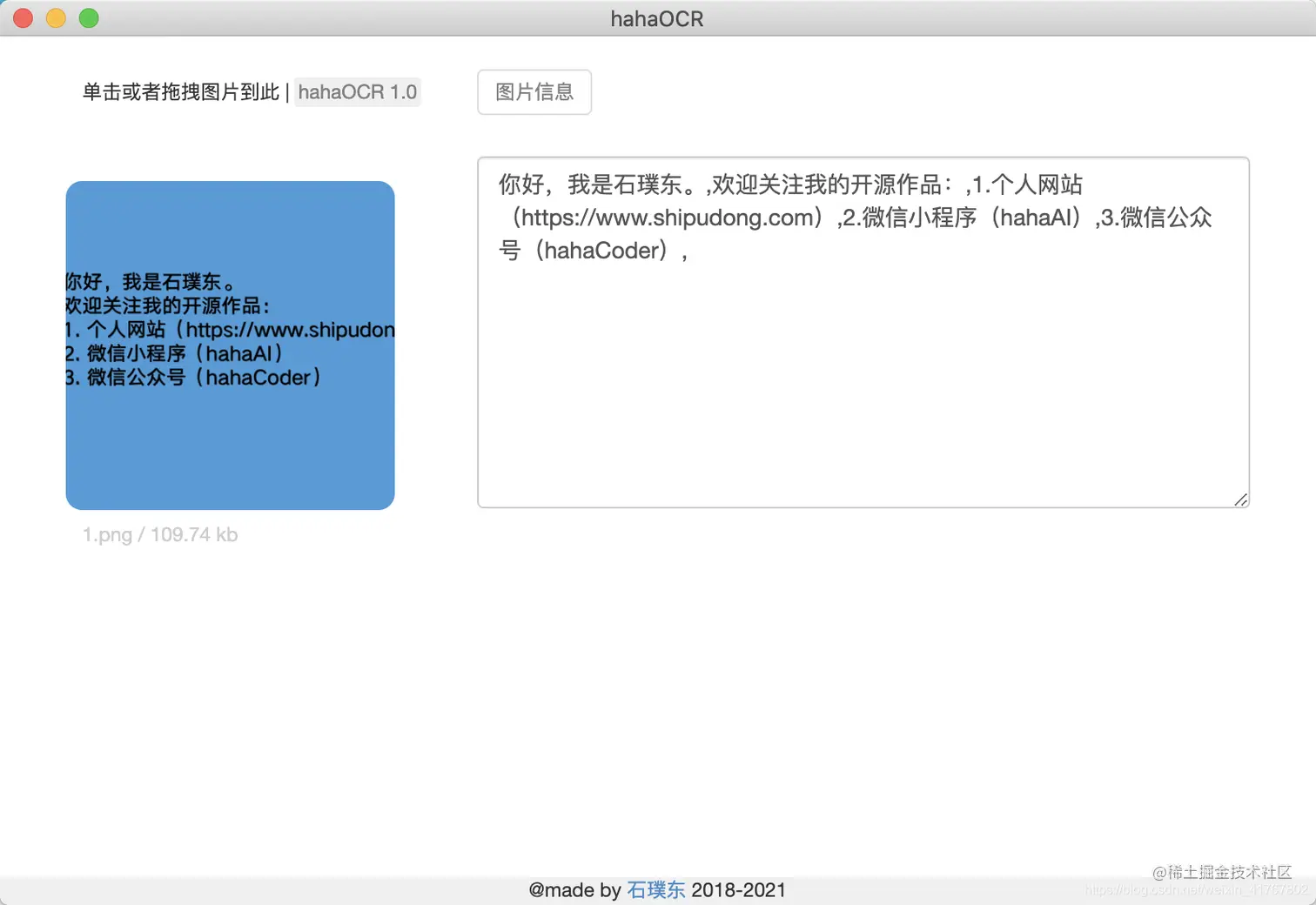The image size is (1316, 905).
Task: Click the 图片信息 button
Action: click(x=534, y=92)
